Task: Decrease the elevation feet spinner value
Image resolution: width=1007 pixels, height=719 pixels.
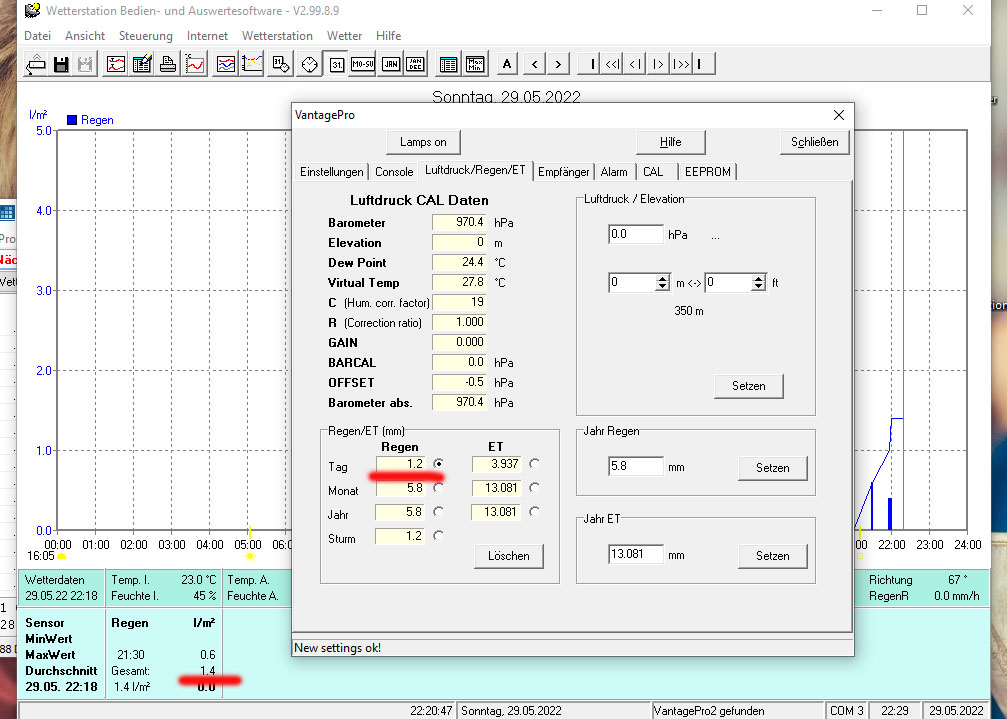Action: coord(758,288)
